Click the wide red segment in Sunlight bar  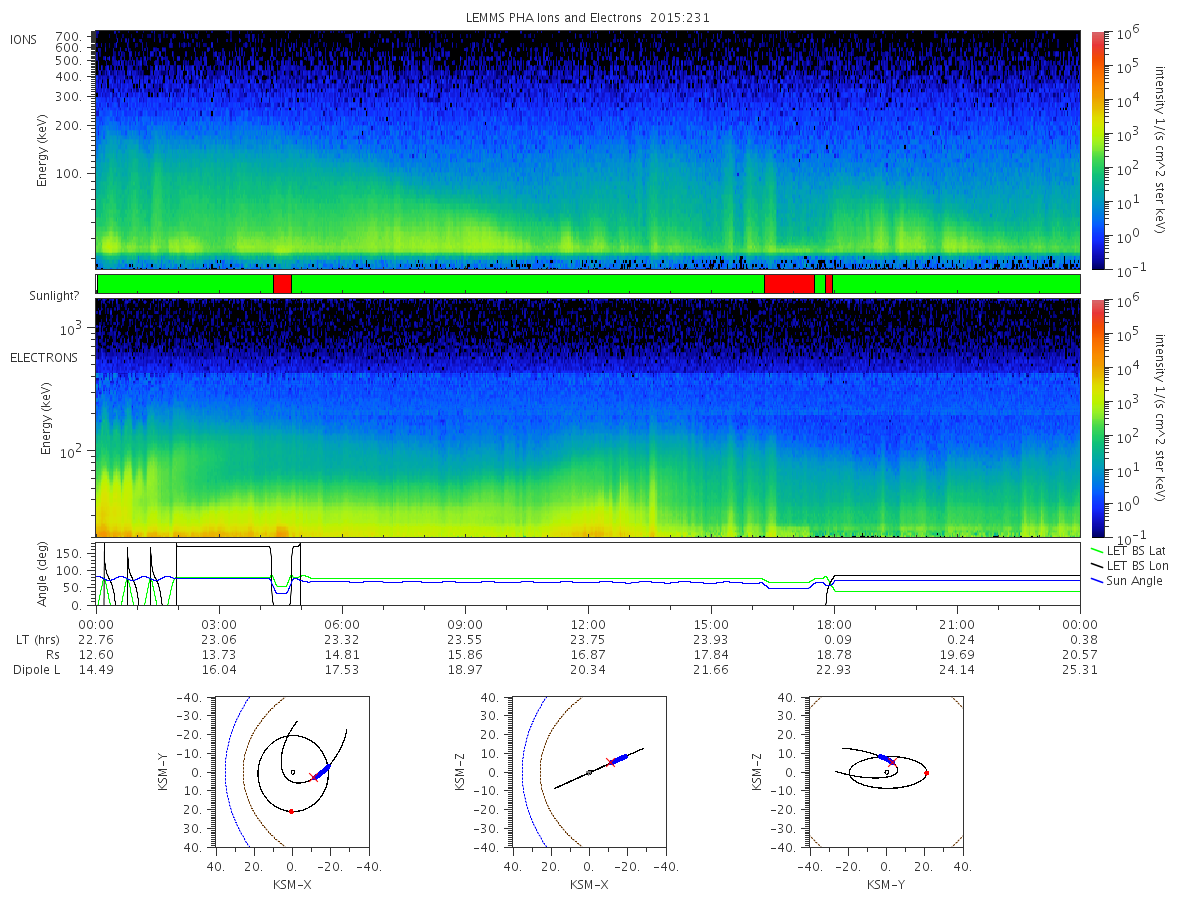point(789,284)
